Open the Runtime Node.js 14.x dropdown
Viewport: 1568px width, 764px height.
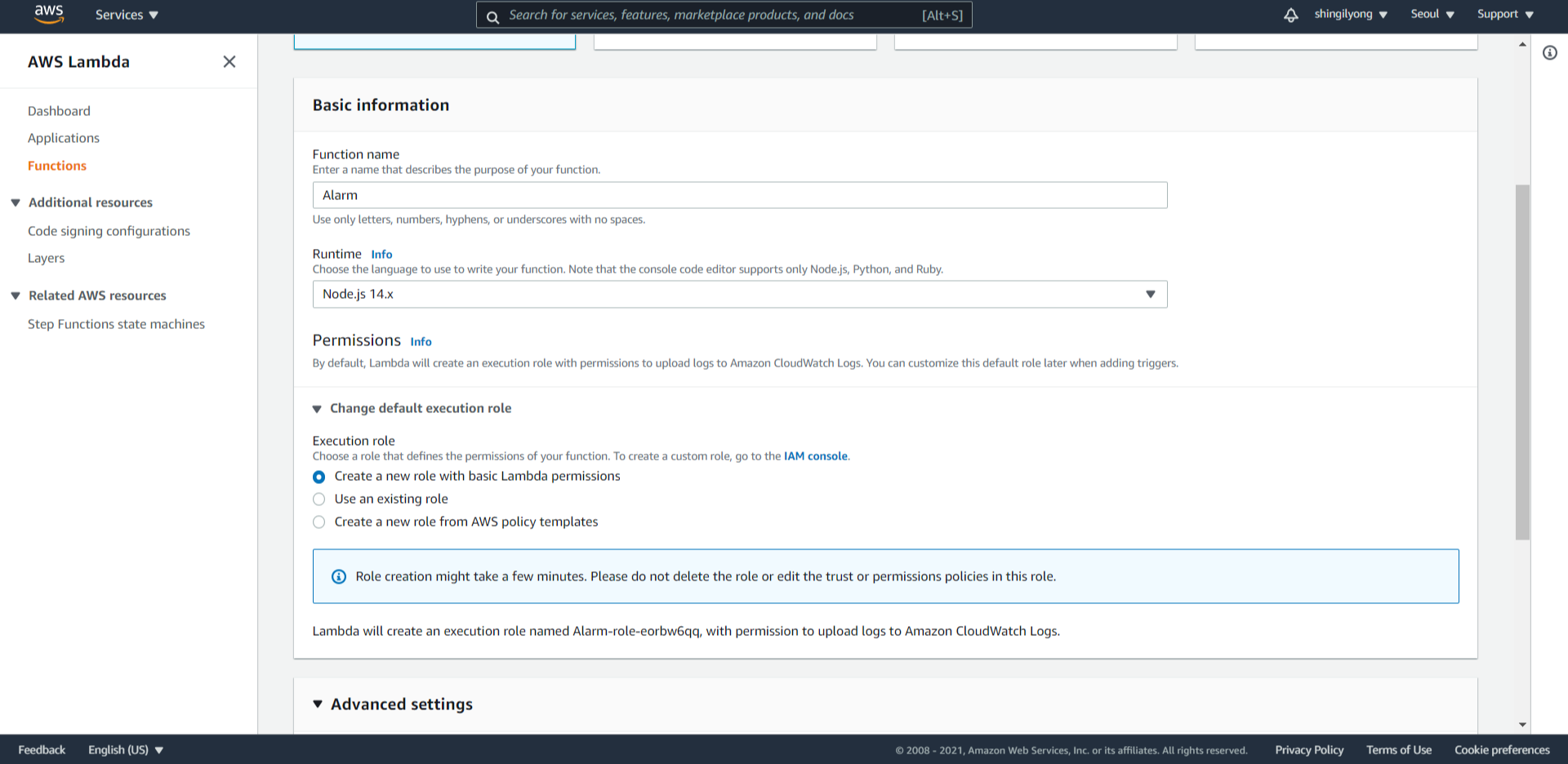pyautogui.click(x=740, y=294)
